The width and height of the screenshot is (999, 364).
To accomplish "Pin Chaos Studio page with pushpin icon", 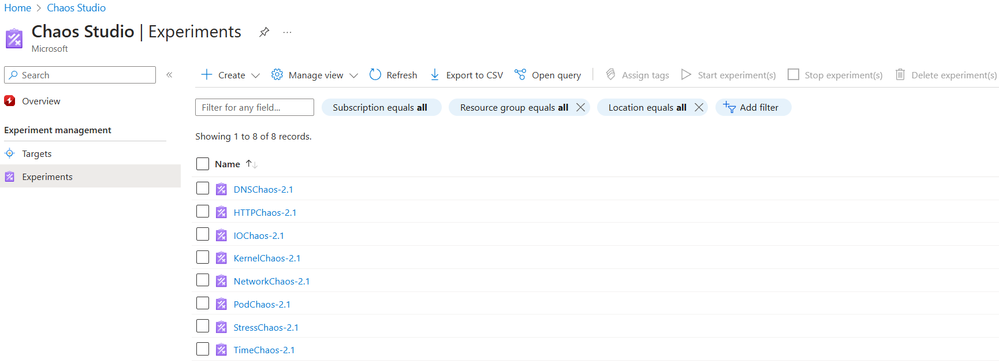I will pyautogui.click(x=264, y=33).
